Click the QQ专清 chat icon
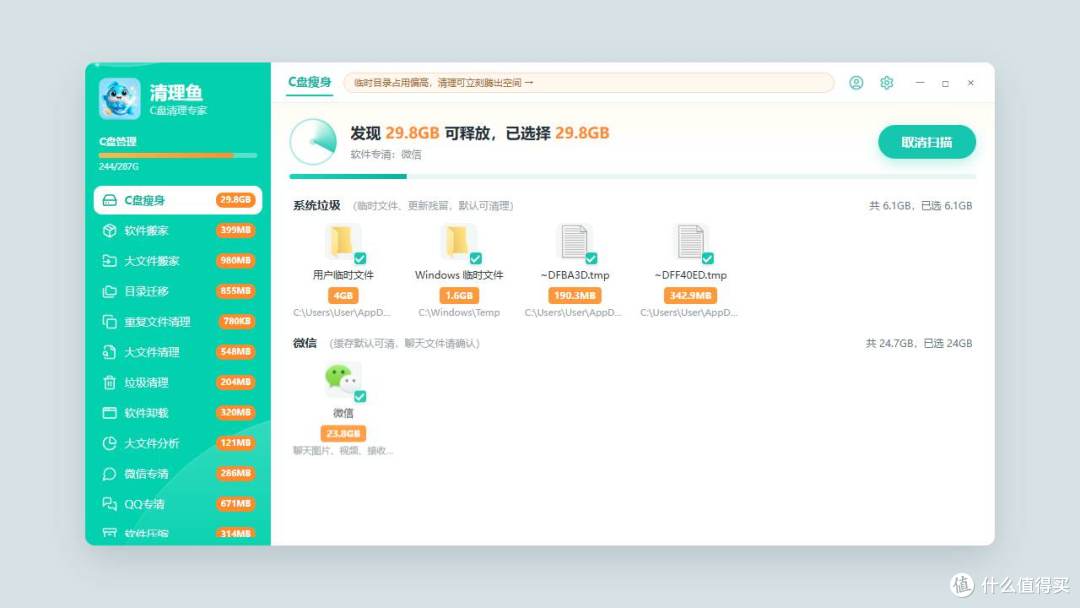This screenshot has width=1080, height=608. (109, 503)
